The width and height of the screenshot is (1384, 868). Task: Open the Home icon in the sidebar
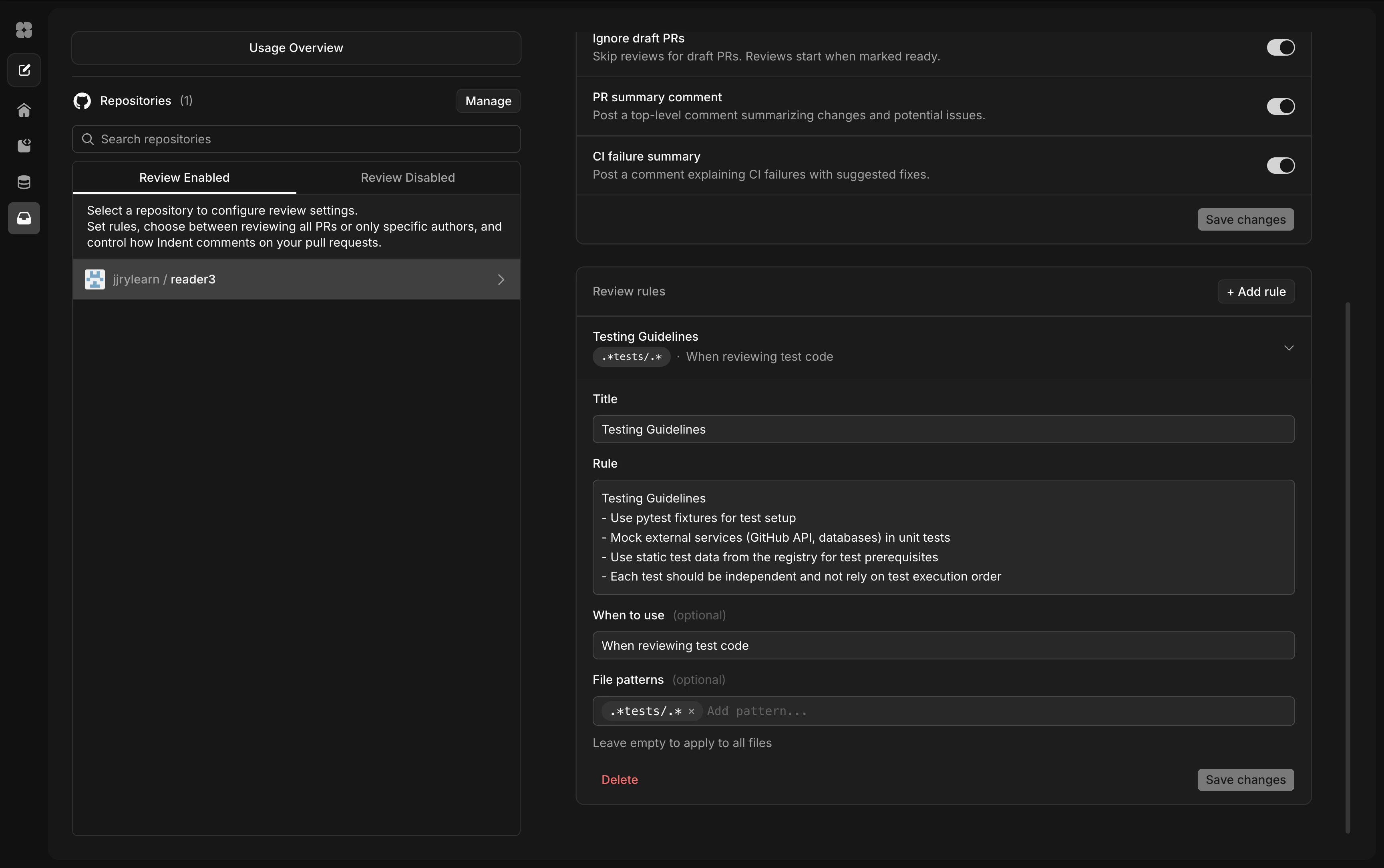pos(24,109)
